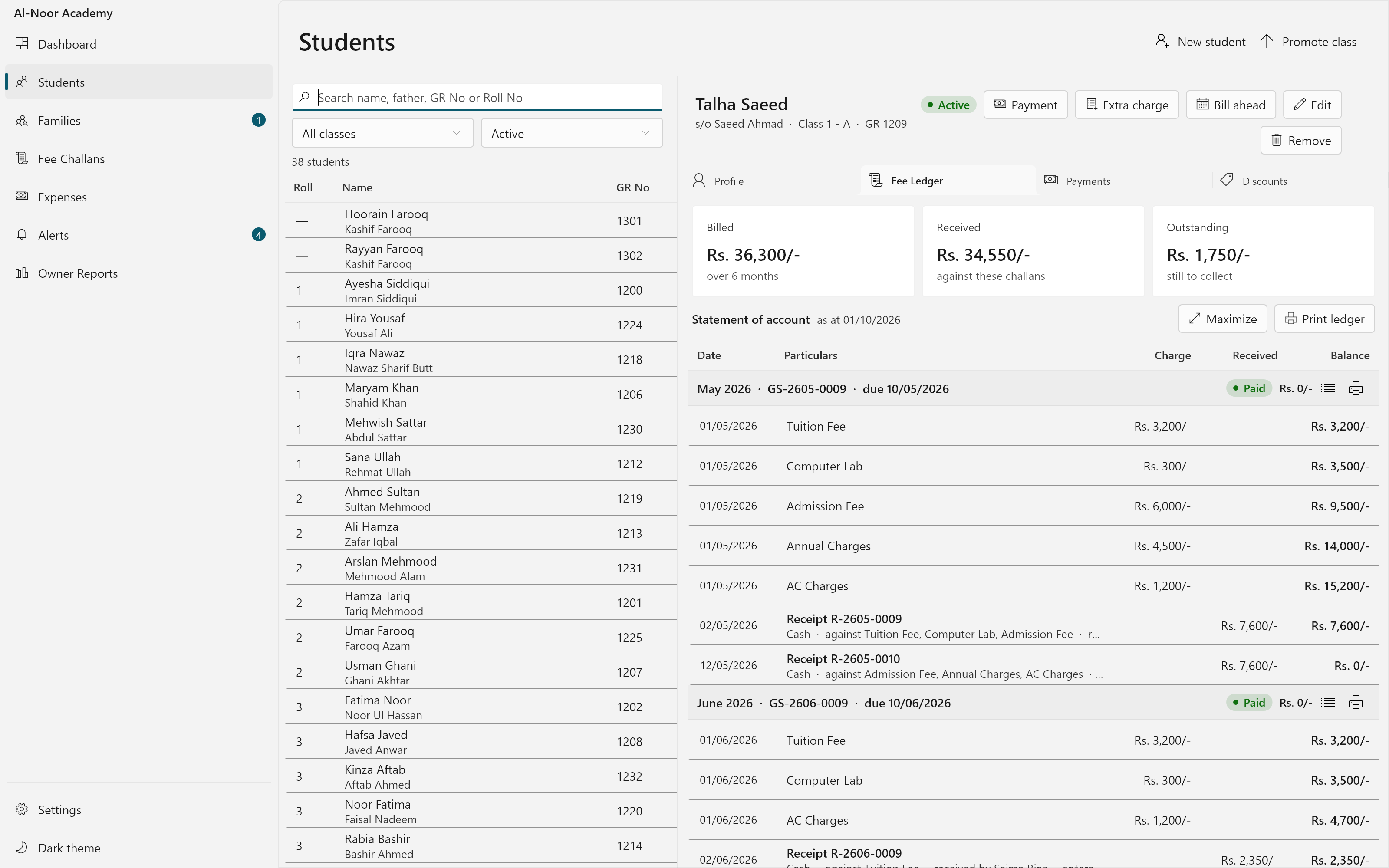Switch to Dark theme

click(x=138, y=848)
